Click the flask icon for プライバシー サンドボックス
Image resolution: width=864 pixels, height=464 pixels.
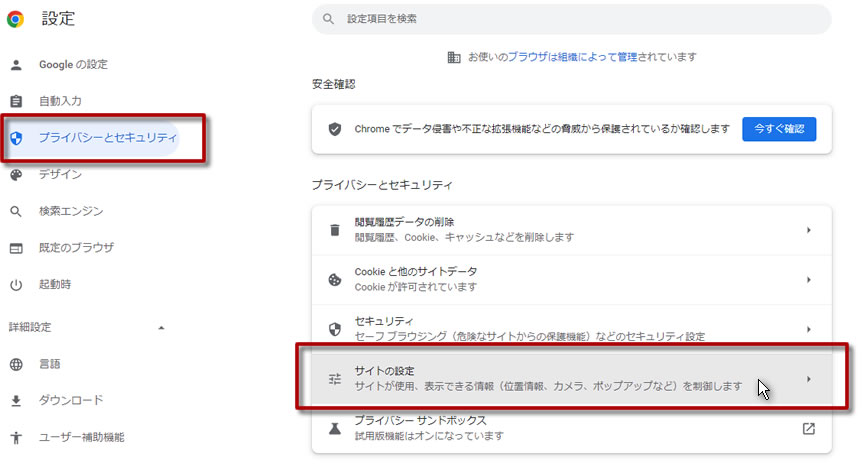click(334, 429)
